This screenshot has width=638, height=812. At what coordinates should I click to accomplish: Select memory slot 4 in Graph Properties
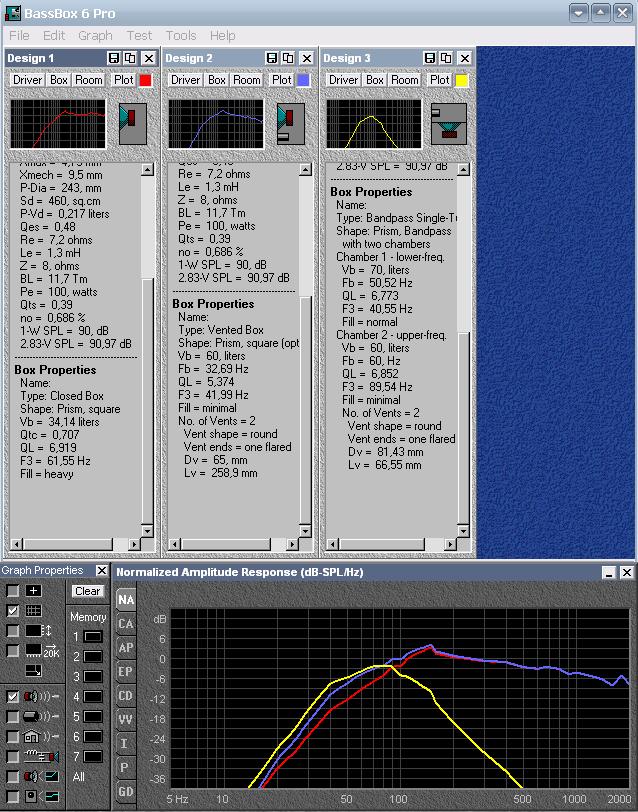92,696
